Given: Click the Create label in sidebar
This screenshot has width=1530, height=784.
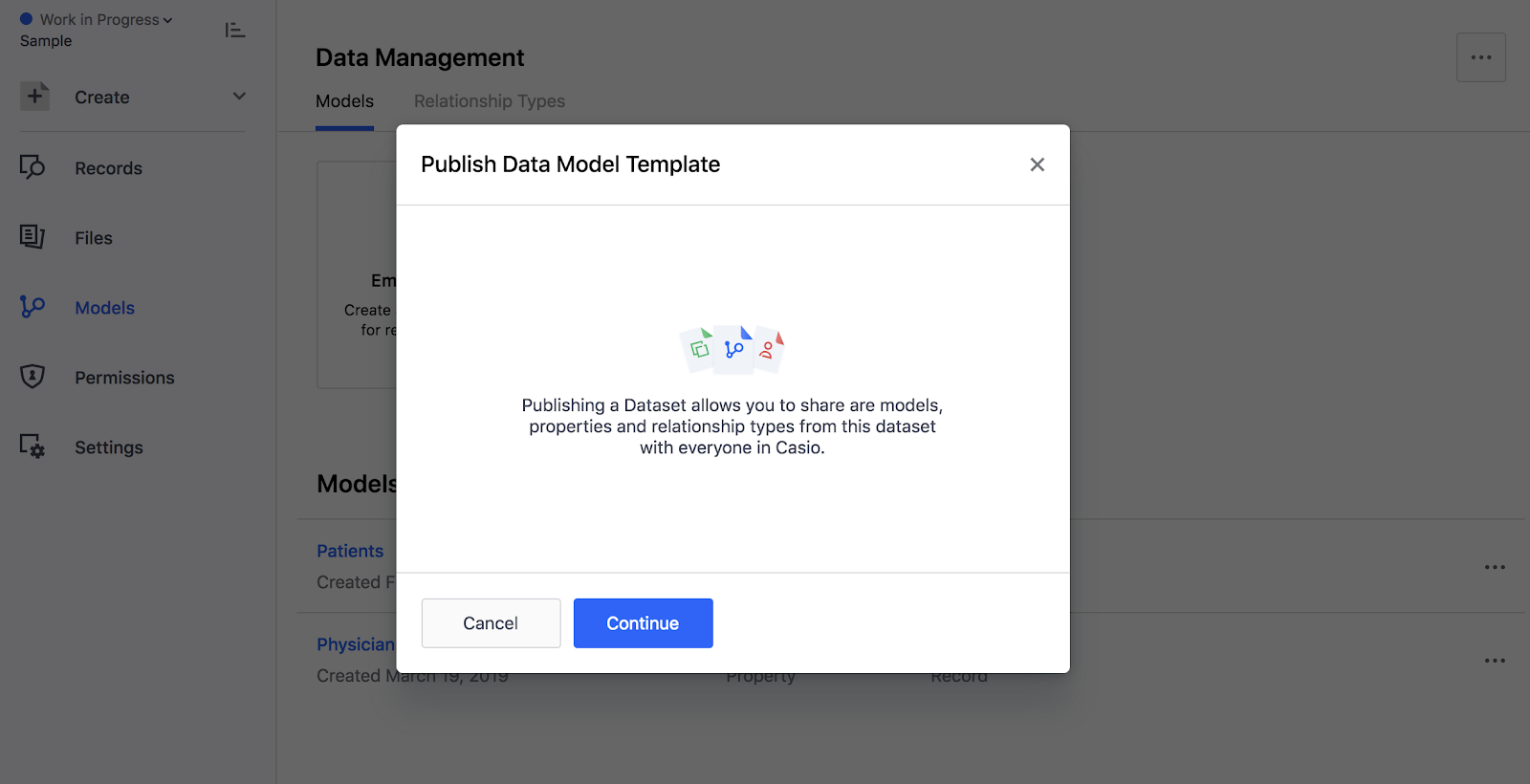Looking at the screenshot, I should click(x=102, y=98).
